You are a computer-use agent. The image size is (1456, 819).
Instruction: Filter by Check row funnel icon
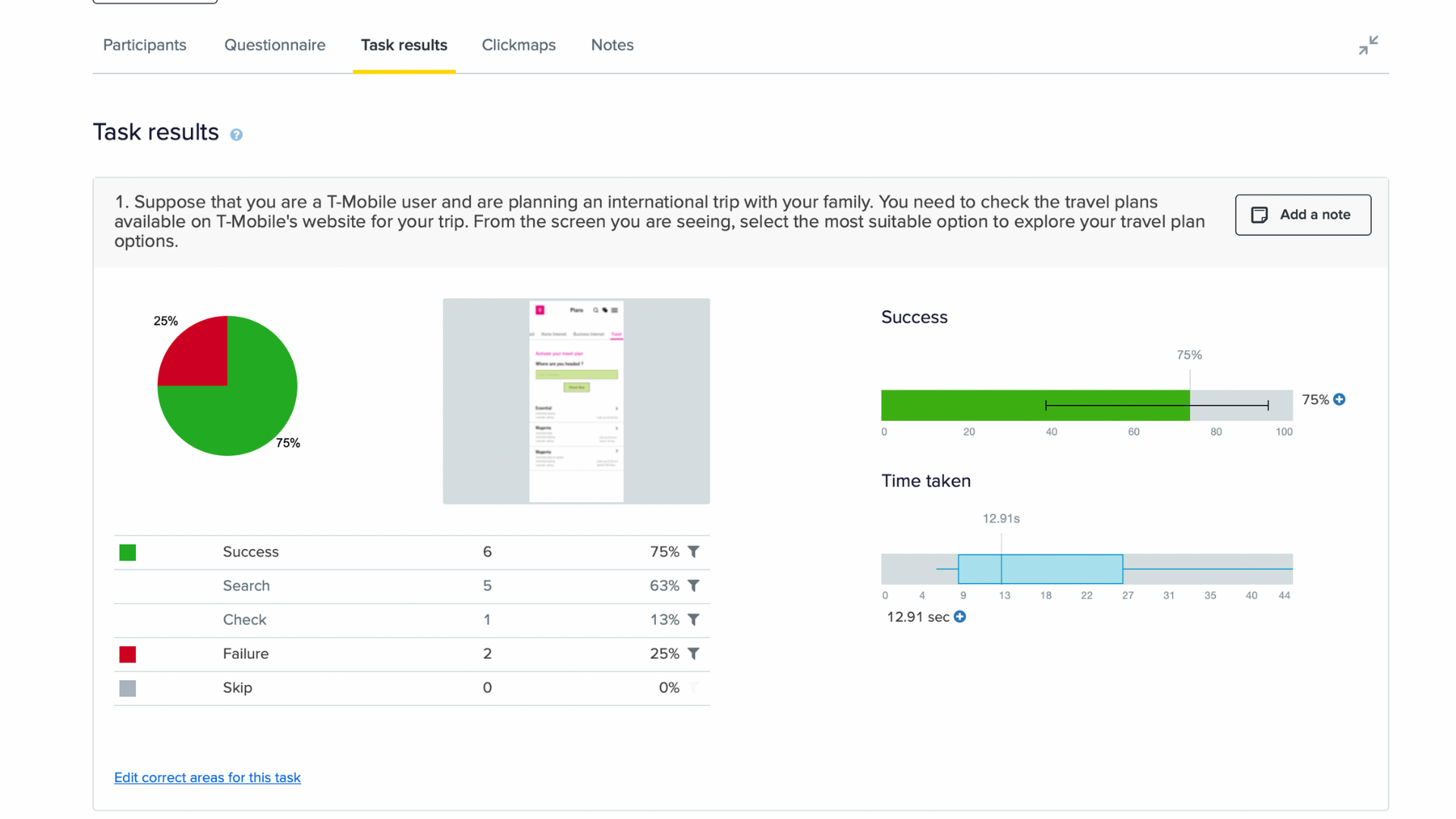point(693,620)
